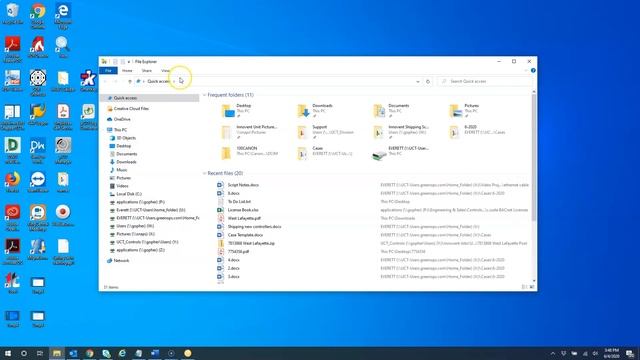Image resolution: width=640 pixels, height=360 pixels.
Task: Open the File tab in File Explorer
Action: 108,71
